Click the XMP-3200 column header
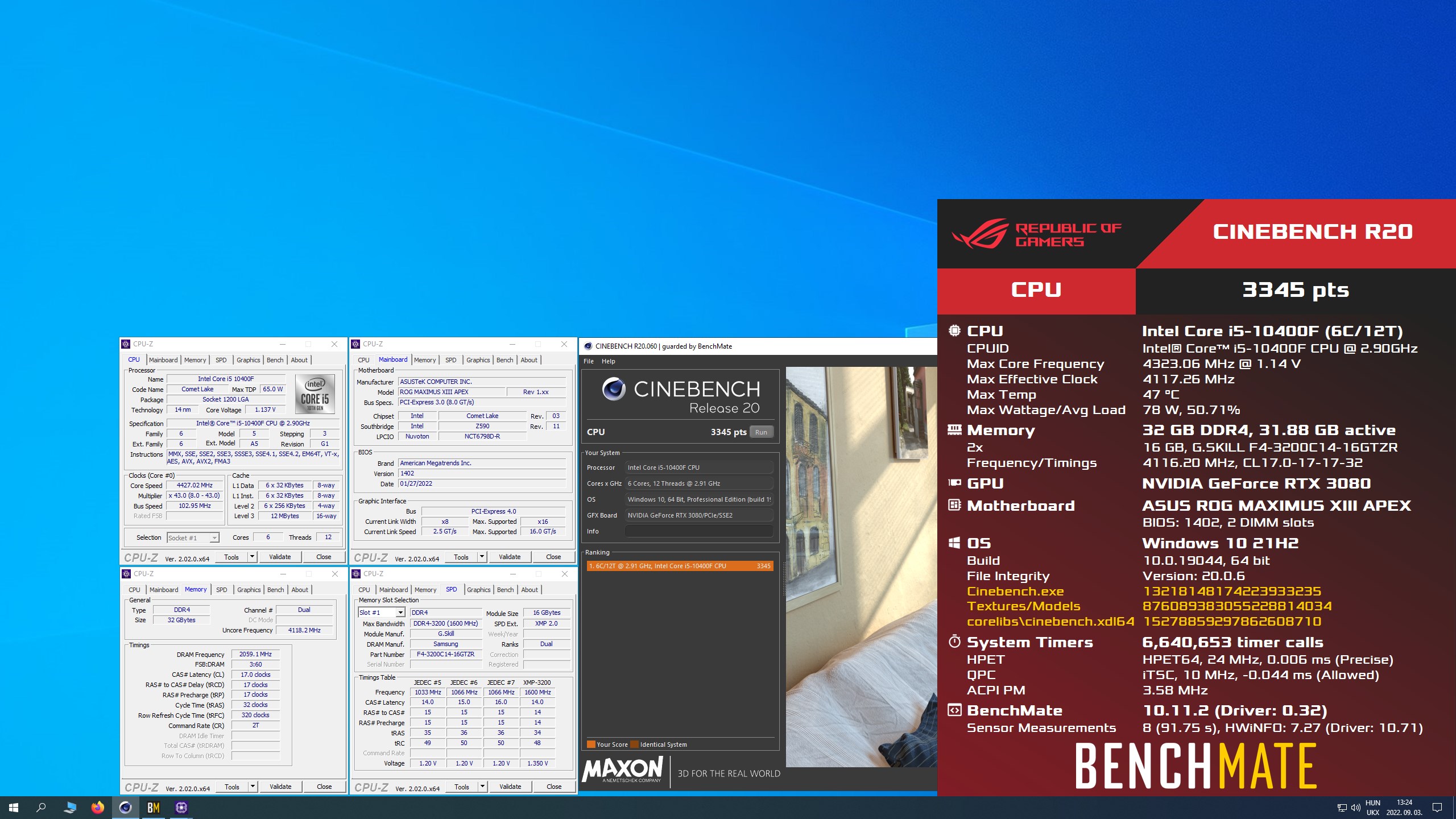1456x819 pixels. (537, 682)
